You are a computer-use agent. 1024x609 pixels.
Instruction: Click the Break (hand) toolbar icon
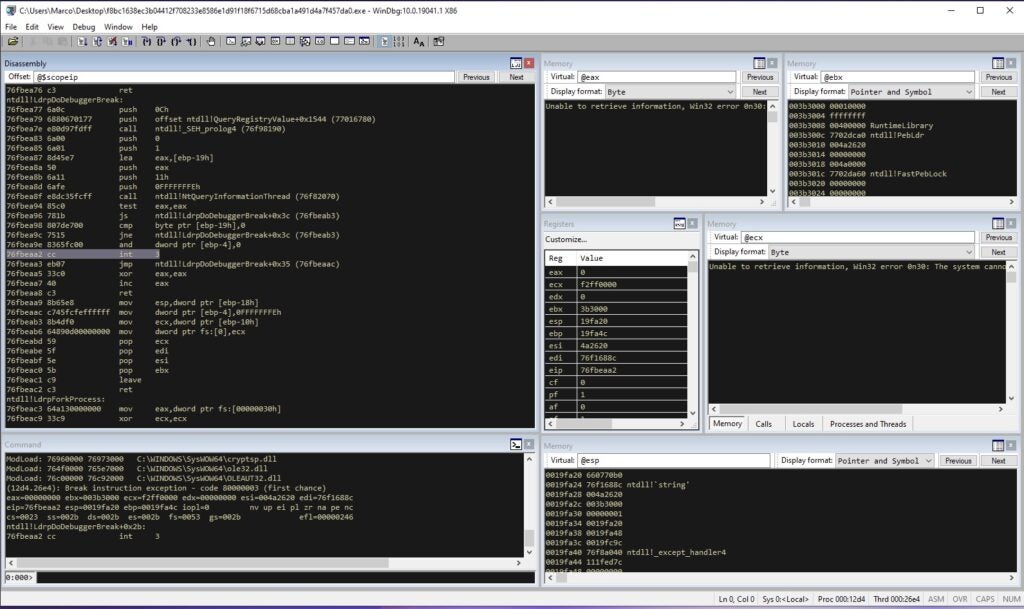click(210, 41)
